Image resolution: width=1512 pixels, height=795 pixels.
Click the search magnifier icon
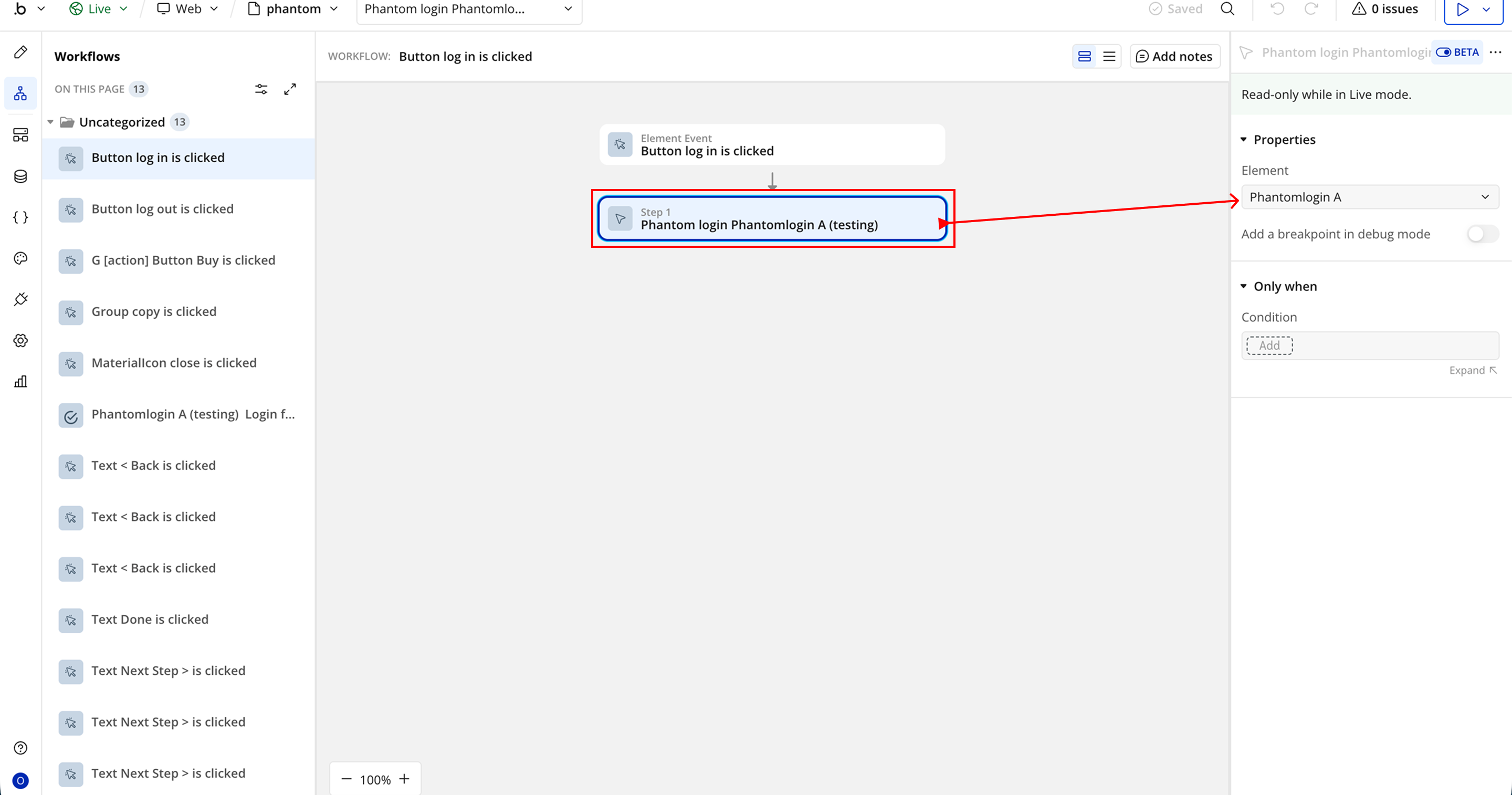pyautogui.click(x=1227, y=9)
